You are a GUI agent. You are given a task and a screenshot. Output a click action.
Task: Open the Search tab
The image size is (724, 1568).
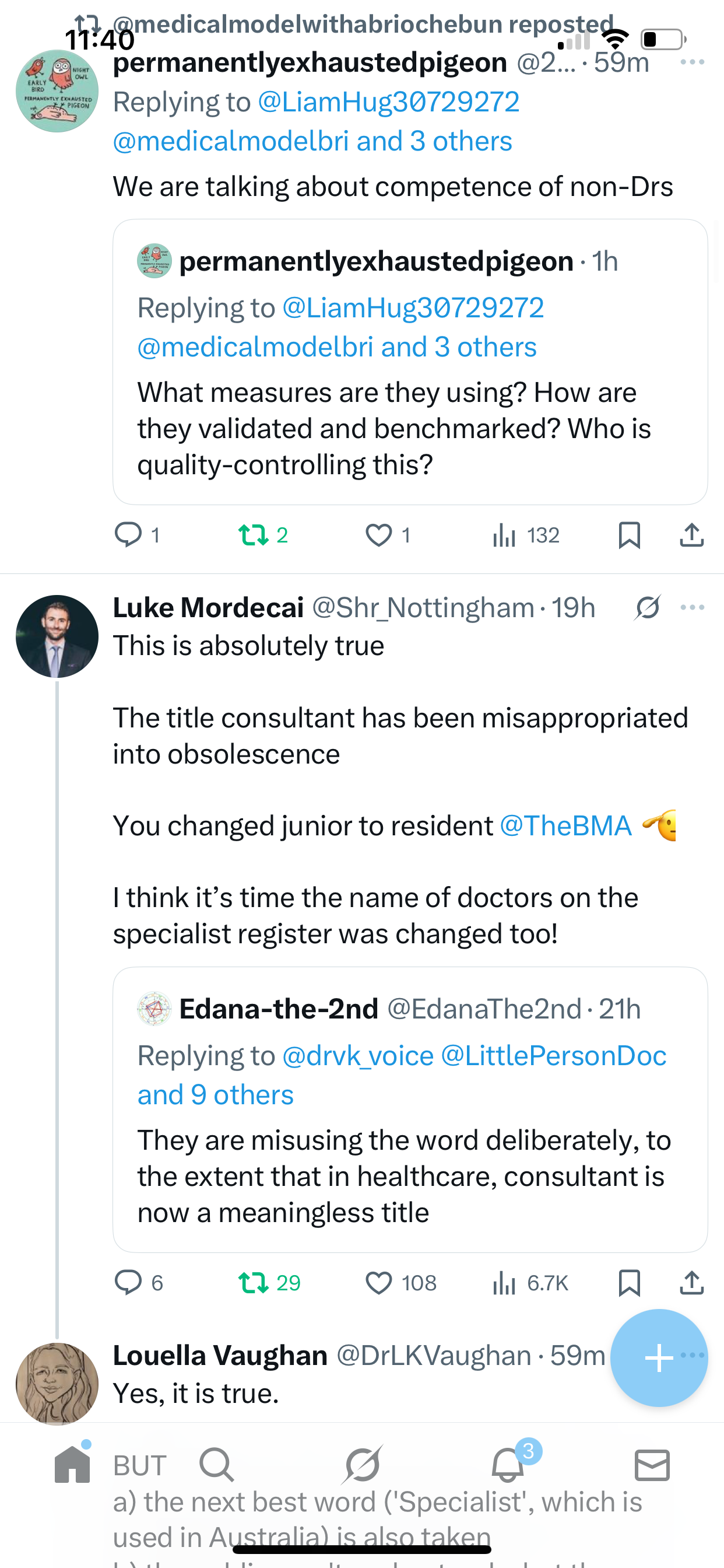(x=217, y=1465)
